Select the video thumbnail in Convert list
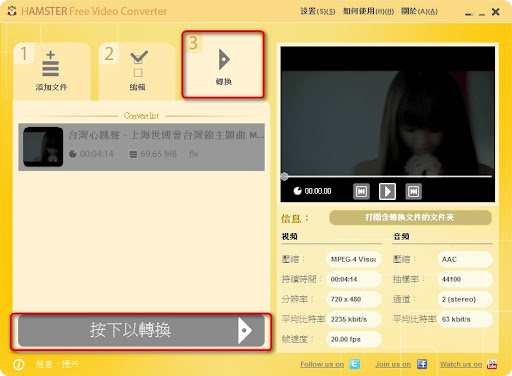Screen dimensions: 512x376 pos(43,147)
